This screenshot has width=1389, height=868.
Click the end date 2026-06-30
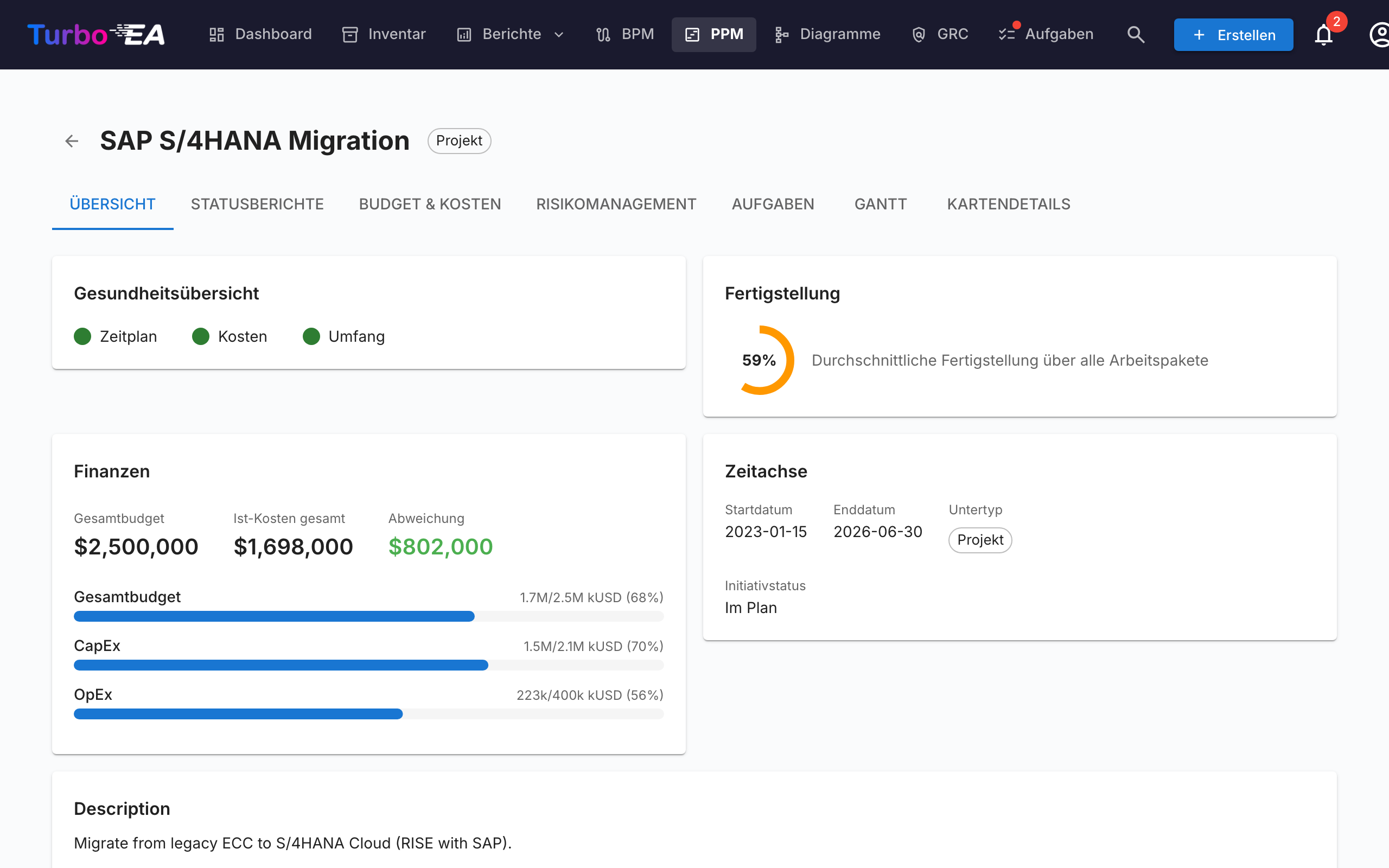[878, 532]
